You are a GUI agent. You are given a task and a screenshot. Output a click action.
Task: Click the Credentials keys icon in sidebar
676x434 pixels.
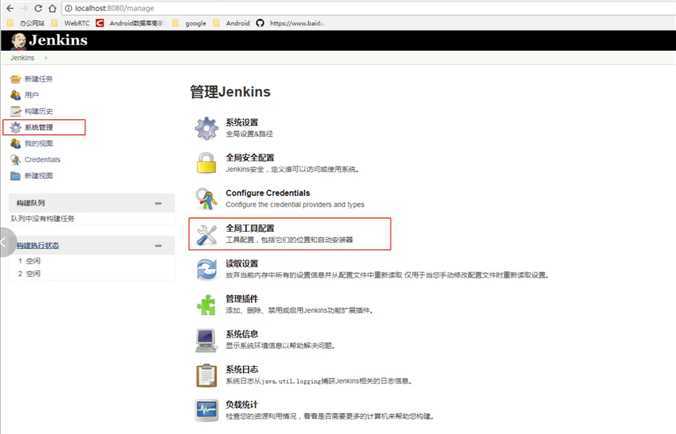(16, 160)
